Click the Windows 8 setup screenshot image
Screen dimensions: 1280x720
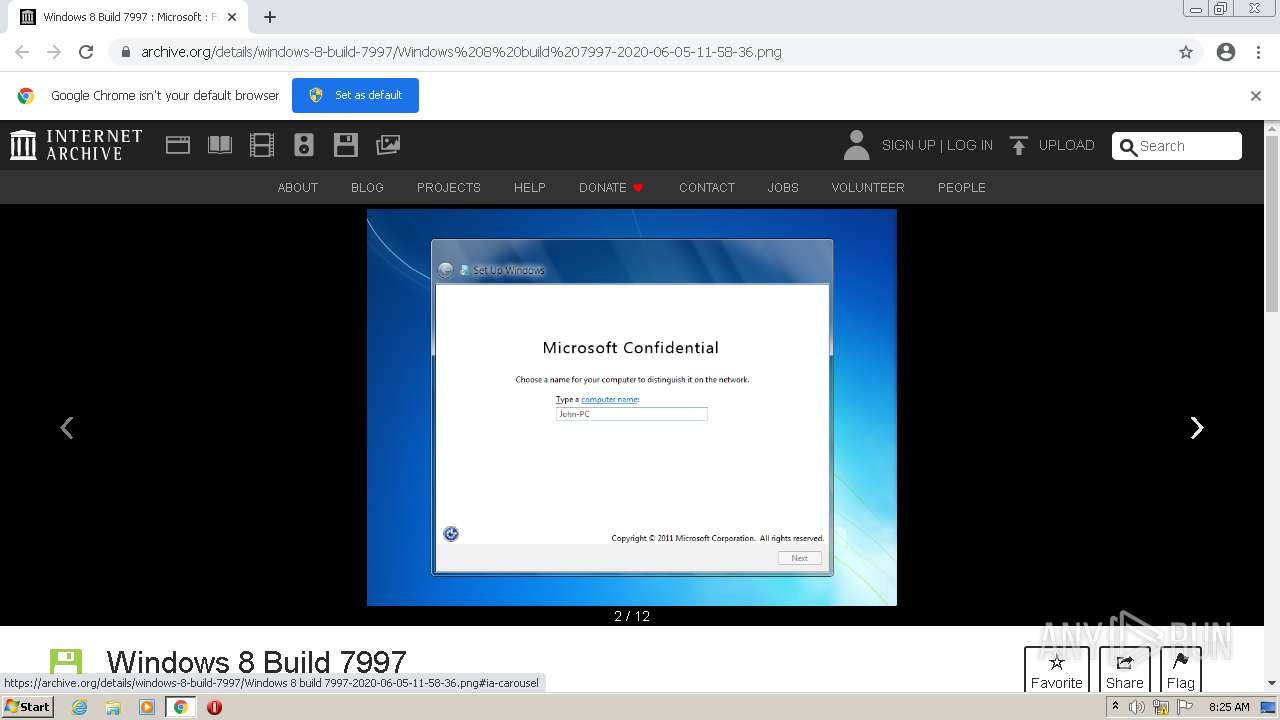tap(632, 407)
